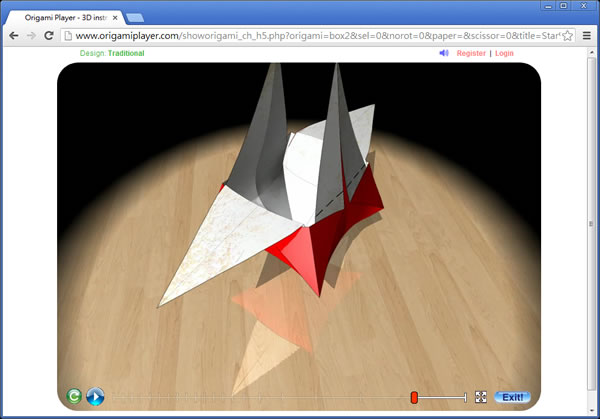Image resolution: width=600 pixels, height=419 pixels.
Task: Click the red speed slider handle
Action: [414, 397]
